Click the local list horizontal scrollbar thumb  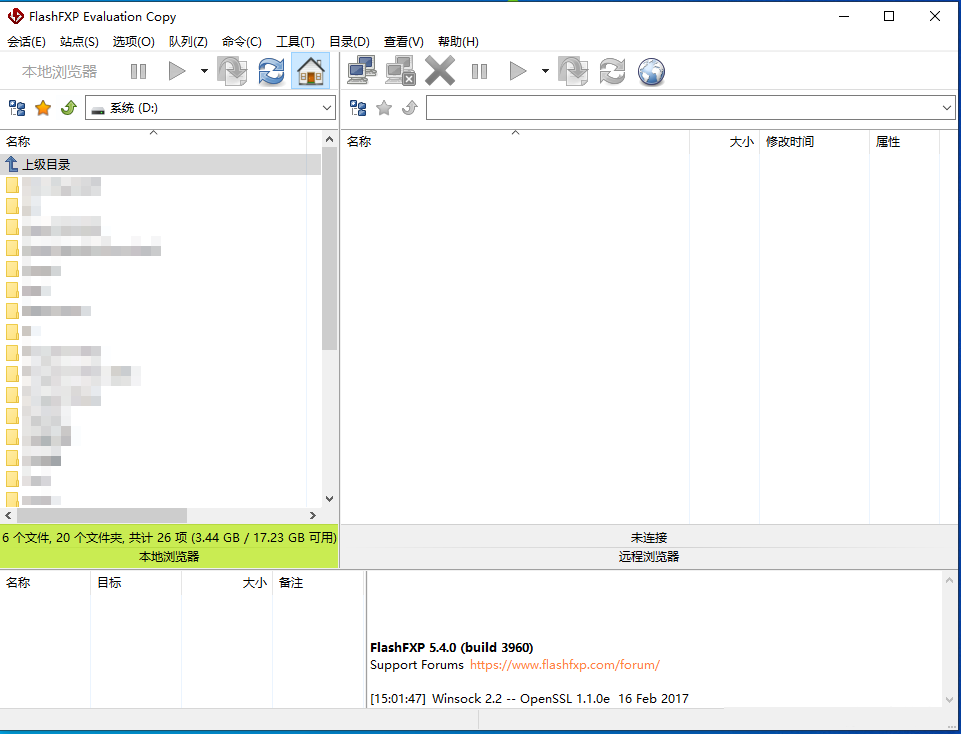point(102,515)
